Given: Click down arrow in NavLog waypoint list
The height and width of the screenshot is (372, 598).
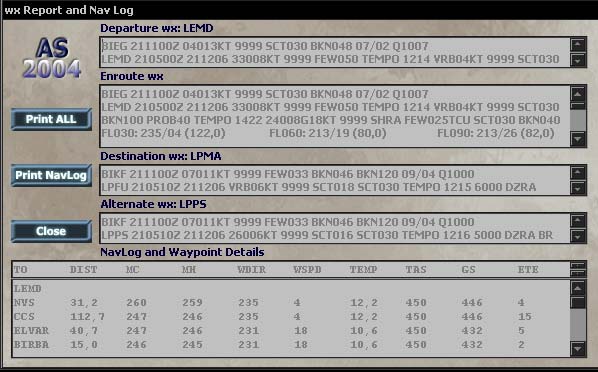Looking at the screenshot, I should pos(578,348).
